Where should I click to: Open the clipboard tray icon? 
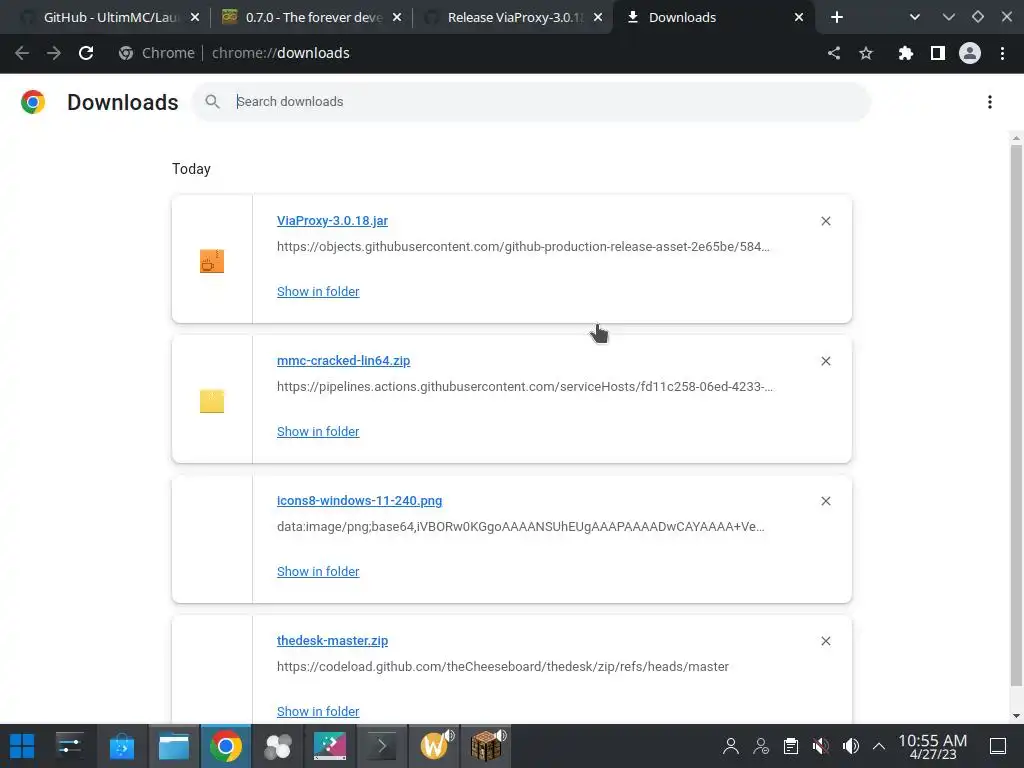(791, 746)
